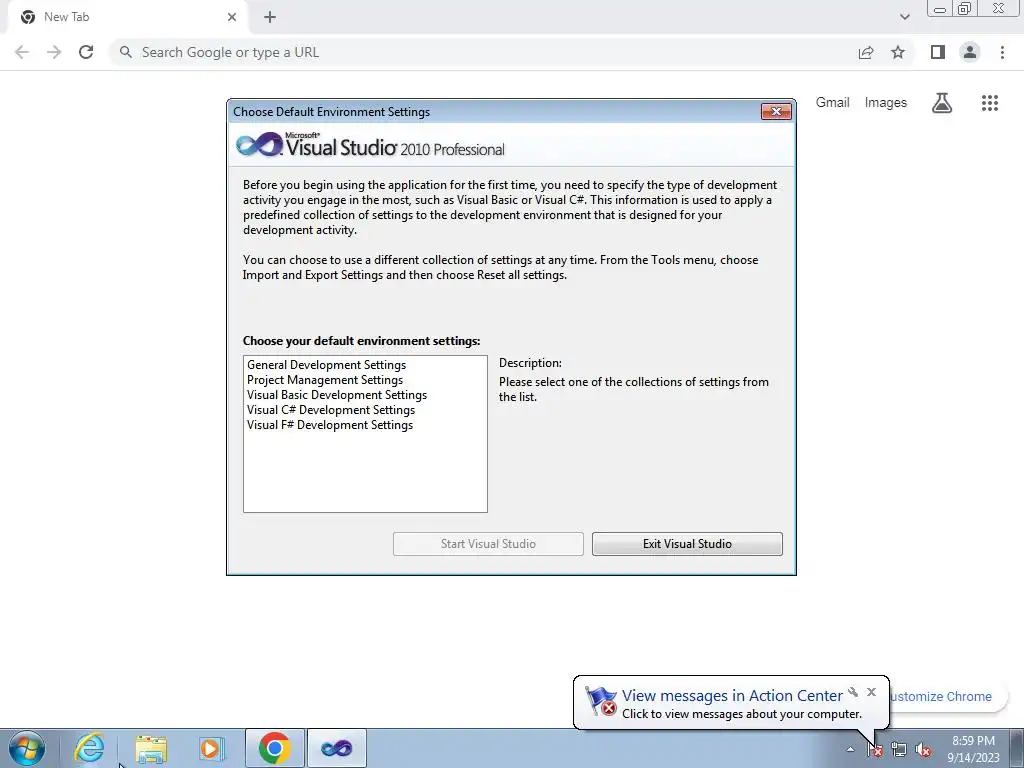Close the Choose Default Environment Settings dialog
The height and width of the screenshot is (768, 1024).
coord(776,112)
